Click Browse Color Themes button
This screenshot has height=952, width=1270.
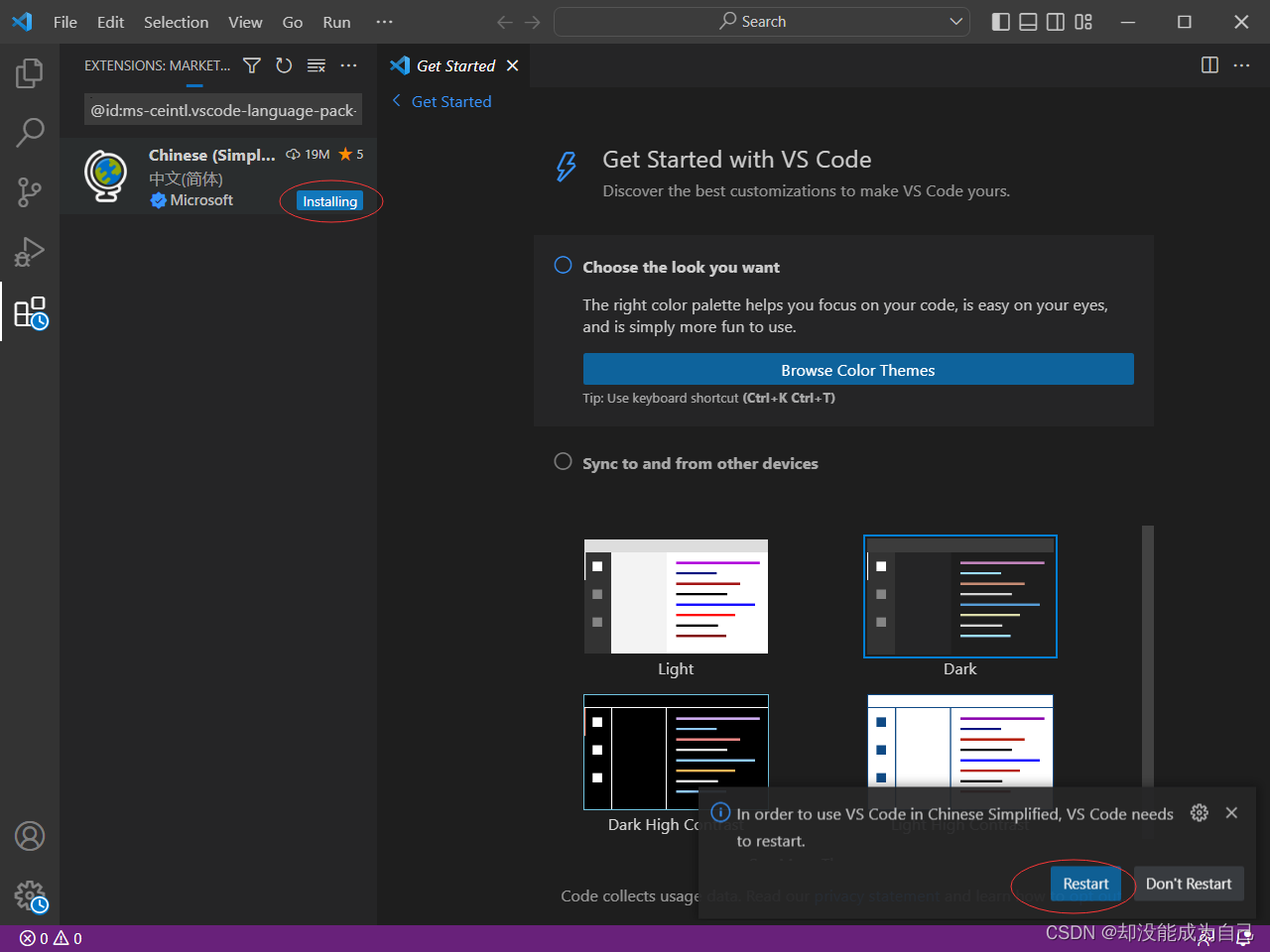tap(858, 369)
